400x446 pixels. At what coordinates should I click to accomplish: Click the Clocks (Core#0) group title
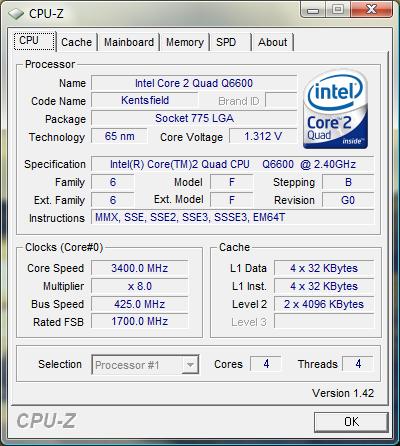(x=64, y=247)
